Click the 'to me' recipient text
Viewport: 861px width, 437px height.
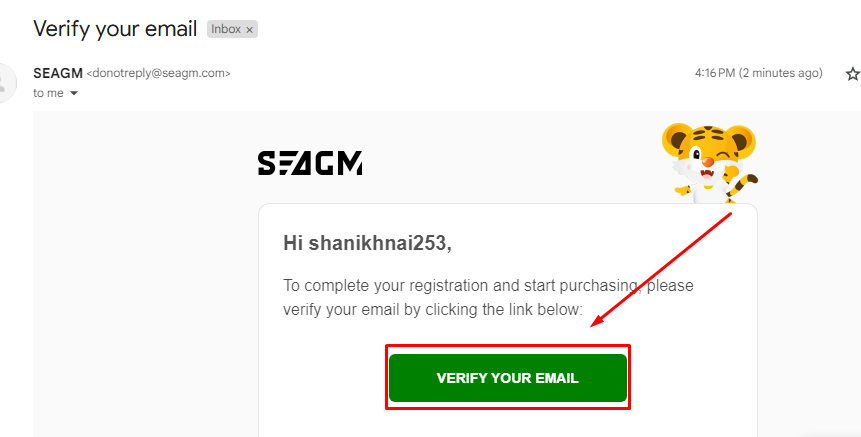pos(48,93)
